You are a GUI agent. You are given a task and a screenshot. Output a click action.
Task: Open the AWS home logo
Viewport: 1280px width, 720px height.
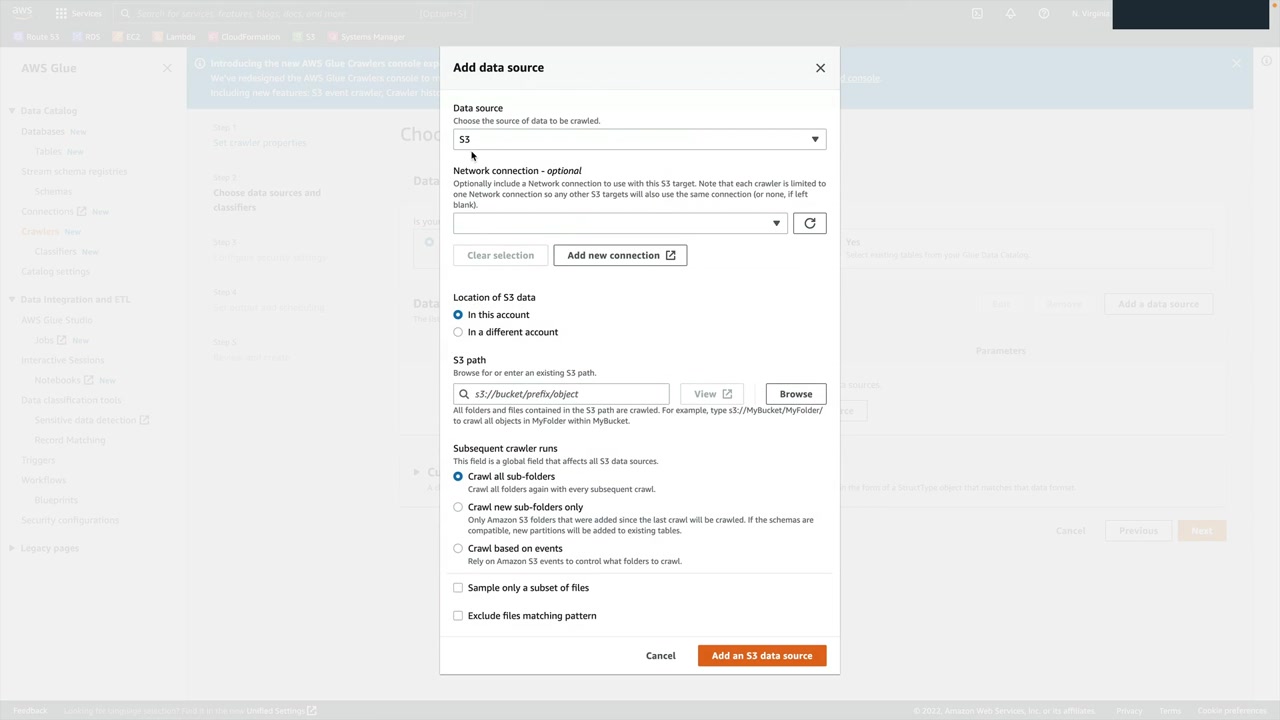pos(22,13)
